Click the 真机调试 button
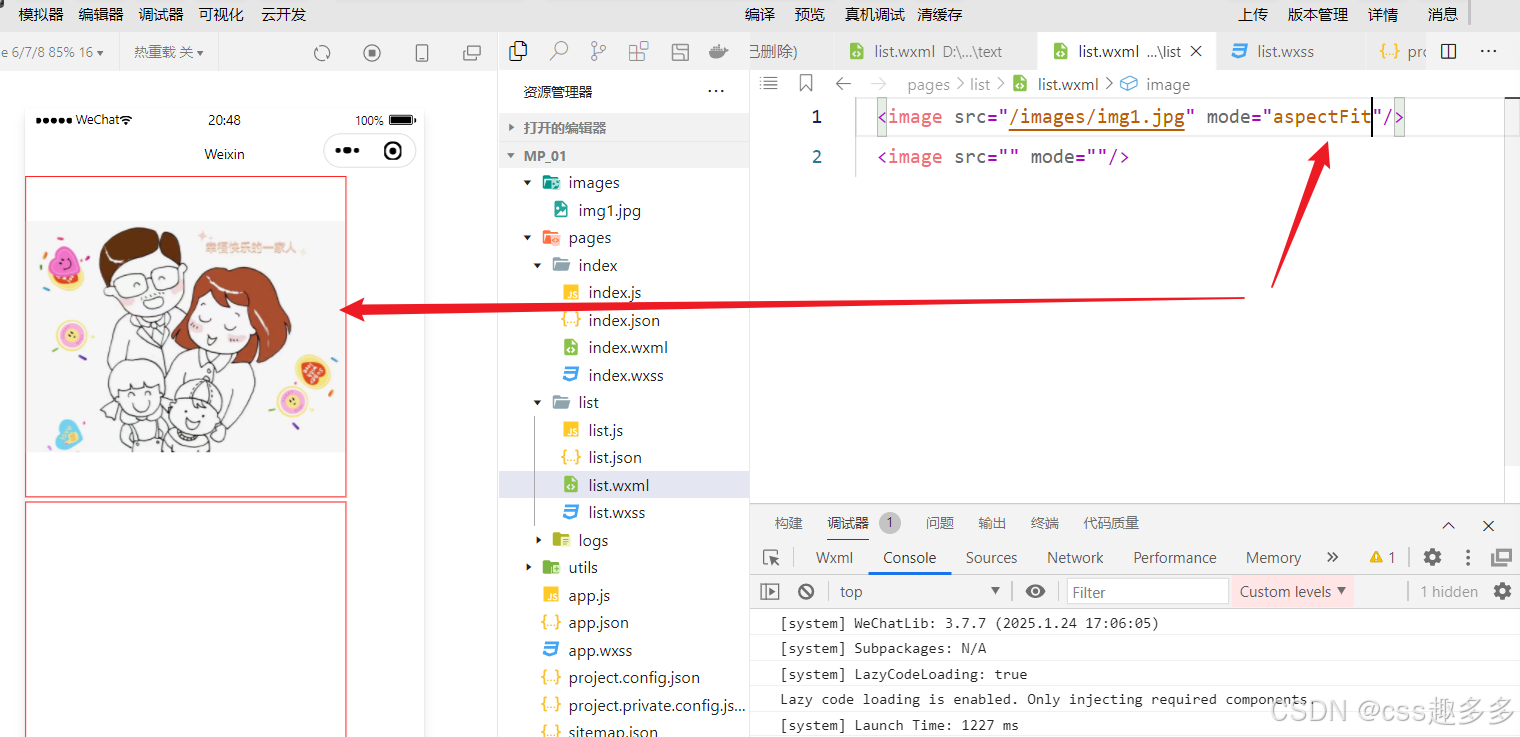The width and height of the screenshot is (1520, 737). click(875, 14)
